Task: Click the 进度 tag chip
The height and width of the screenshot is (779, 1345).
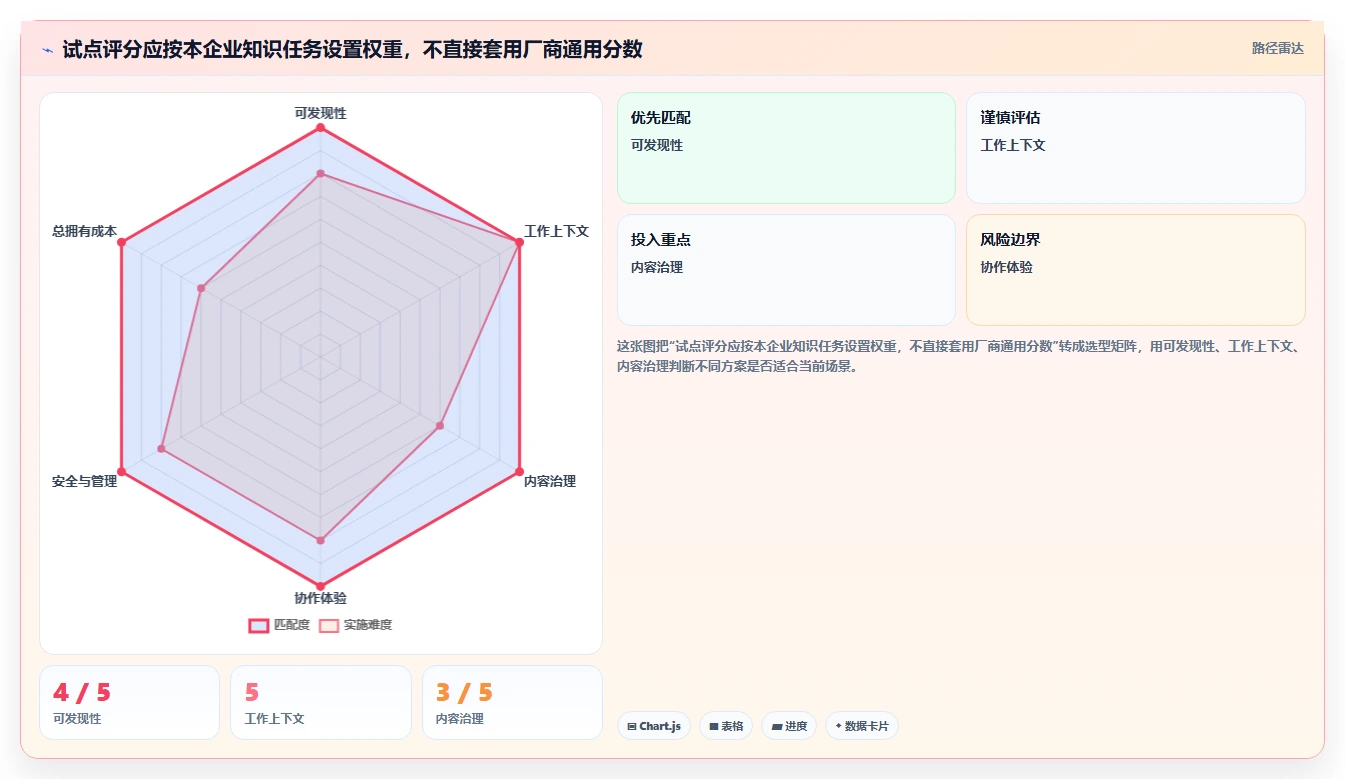Action: 789,726
